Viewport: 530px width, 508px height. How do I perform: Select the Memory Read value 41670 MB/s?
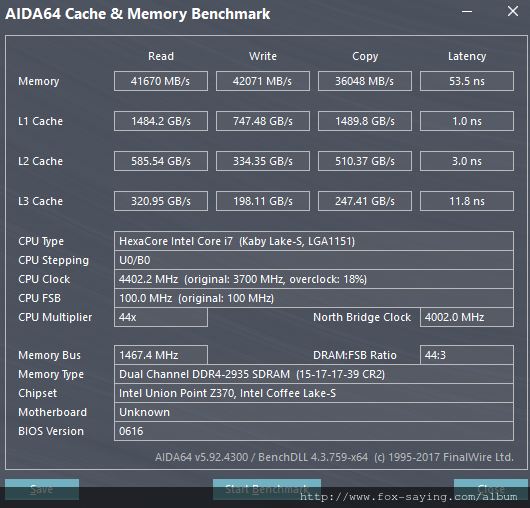coord(161,81)
